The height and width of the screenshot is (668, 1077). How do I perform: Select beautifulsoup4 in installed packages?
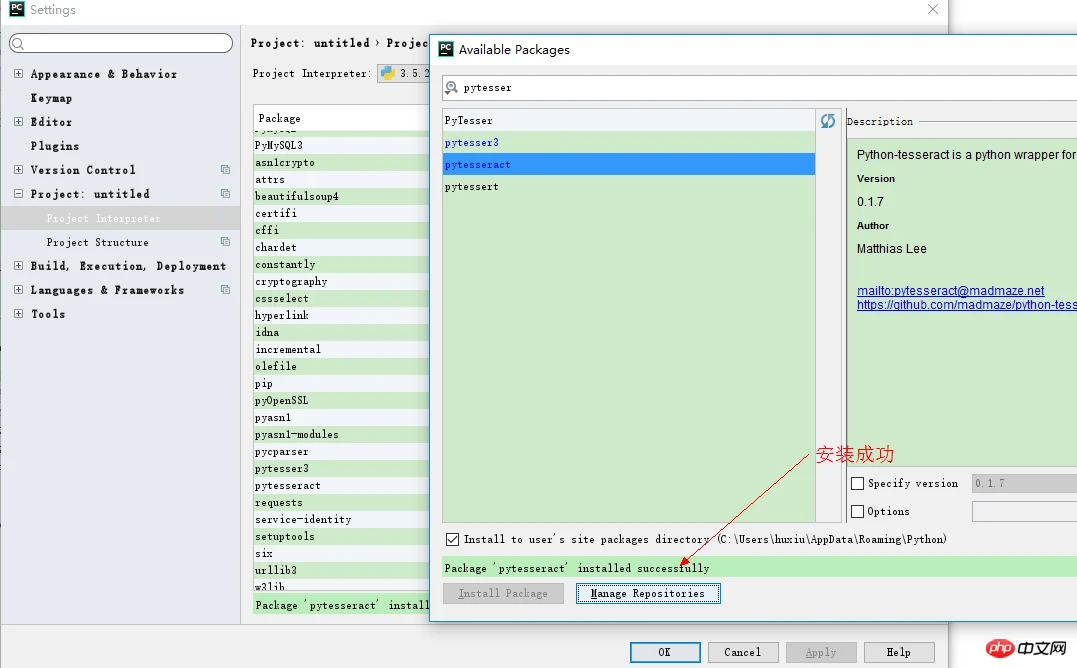tap(341, 196)
